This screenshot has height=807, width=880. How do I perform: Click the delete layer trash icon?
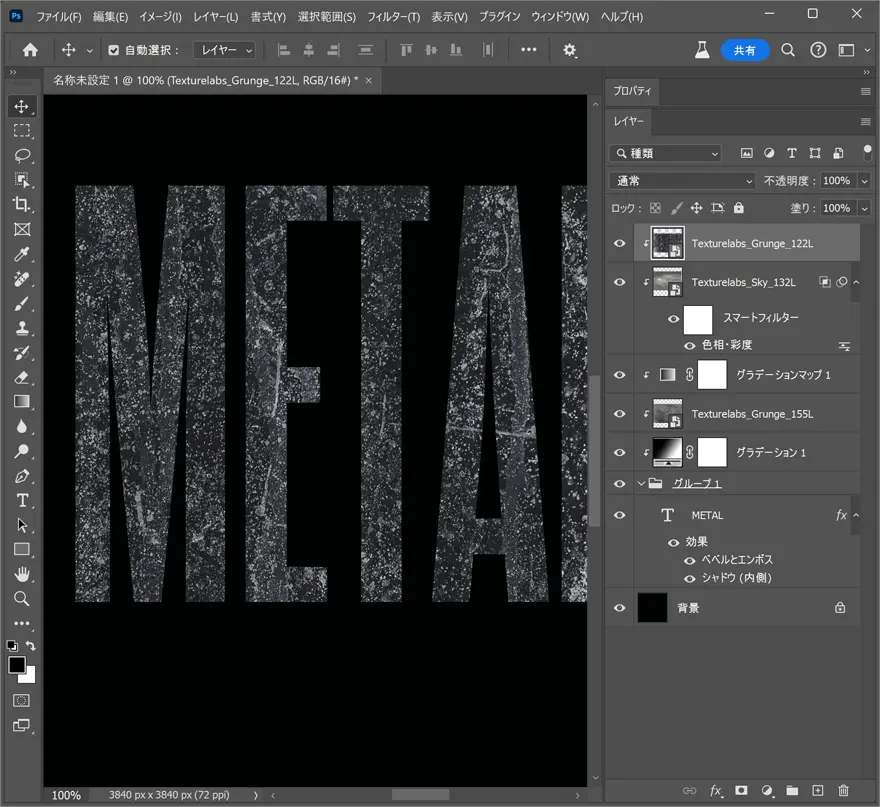pos(843,791)
